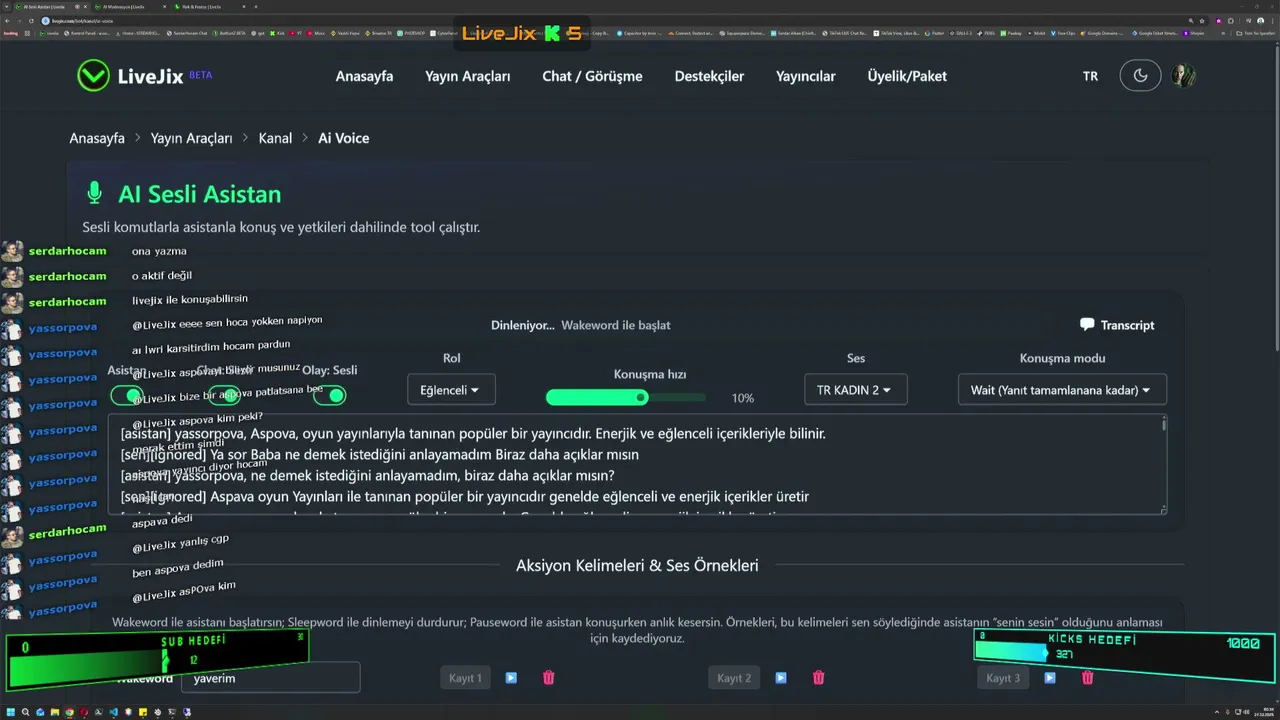Open Chrome from the taskbar

tap(69, 712)
